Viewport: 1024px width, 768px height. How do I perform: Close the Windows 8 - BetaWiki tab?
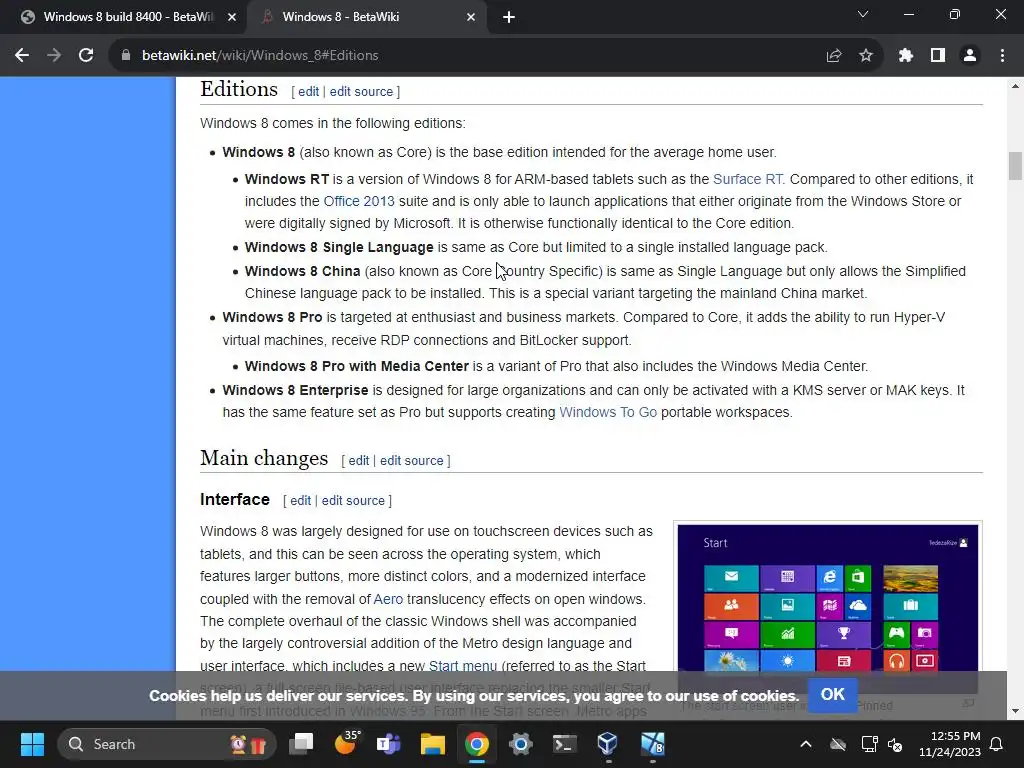pos(471,17)
